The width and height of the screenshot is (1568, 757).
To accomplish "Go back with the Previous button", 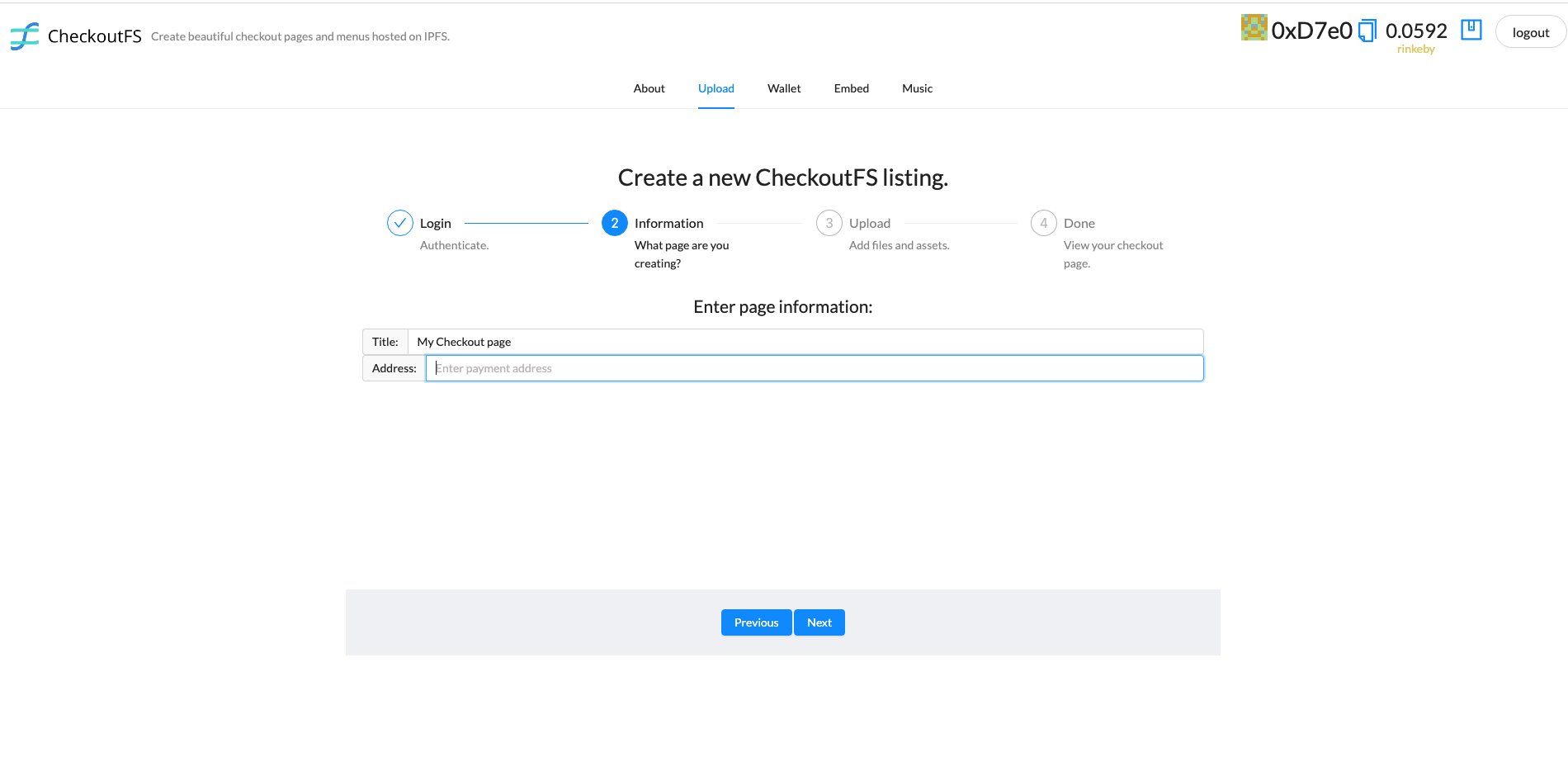I will coord(757,622).
